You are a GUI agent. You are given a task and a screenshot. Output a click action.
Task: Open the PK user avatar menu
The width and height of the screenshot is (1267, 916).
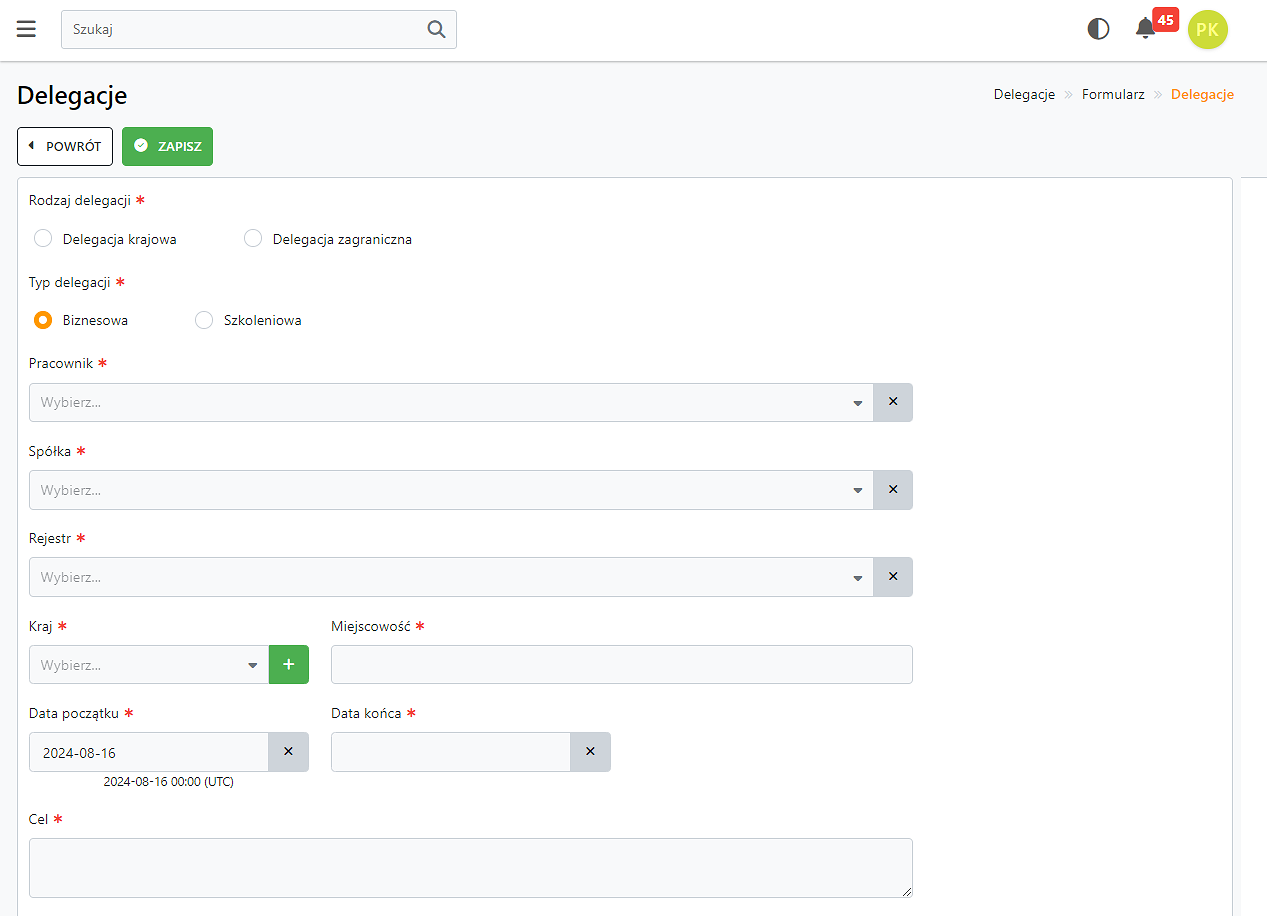[x=1207, y=30]
